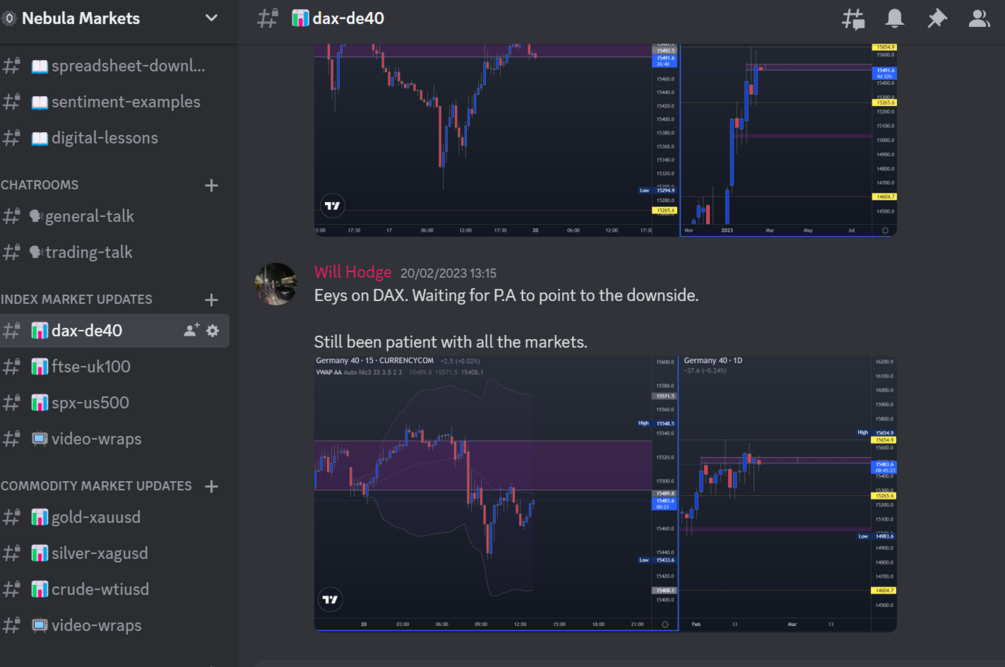Toggle the member list icon
1005x667 pixels.
tap(979, 18)
